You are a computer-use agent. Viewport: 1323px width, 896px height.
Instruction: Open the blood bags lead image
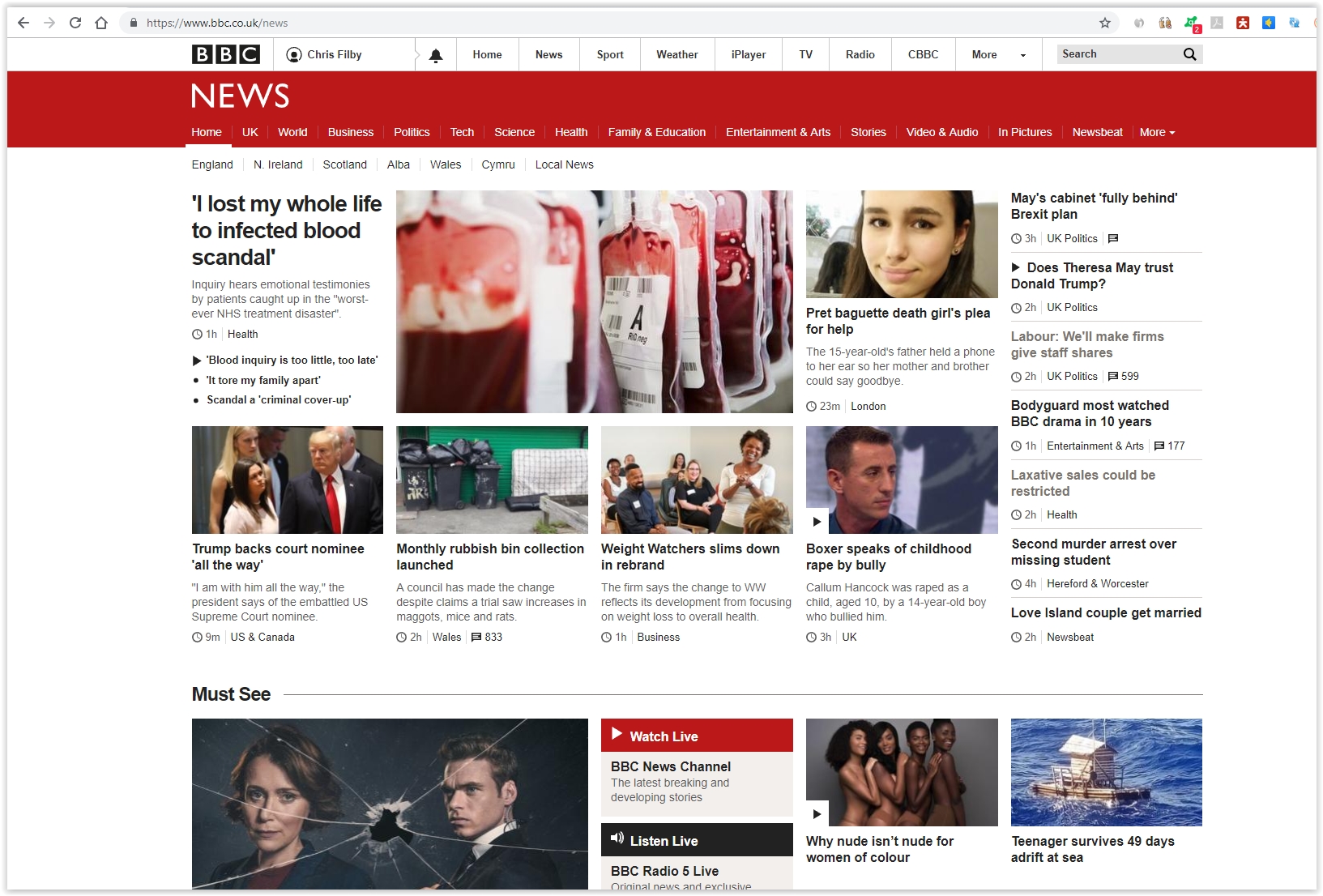tap(595, 301)
